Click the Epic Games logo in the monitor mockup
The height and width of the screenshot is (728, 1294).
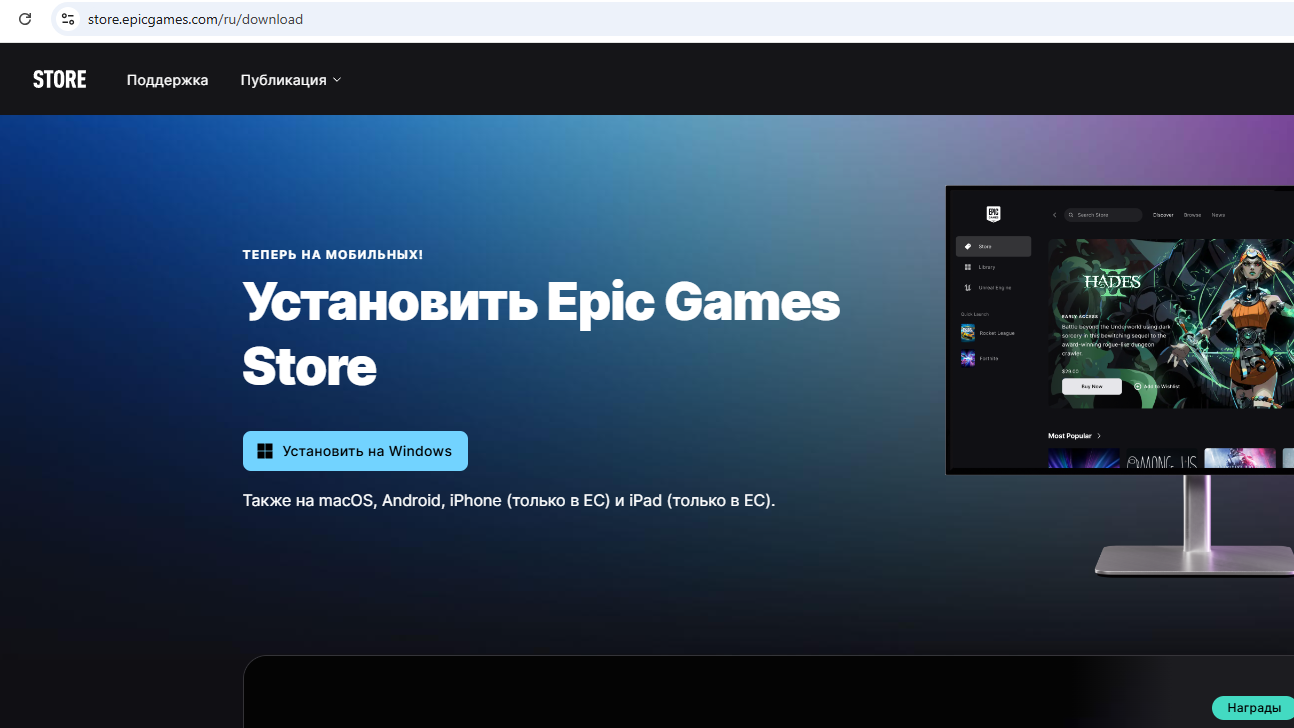coord(993,214)
